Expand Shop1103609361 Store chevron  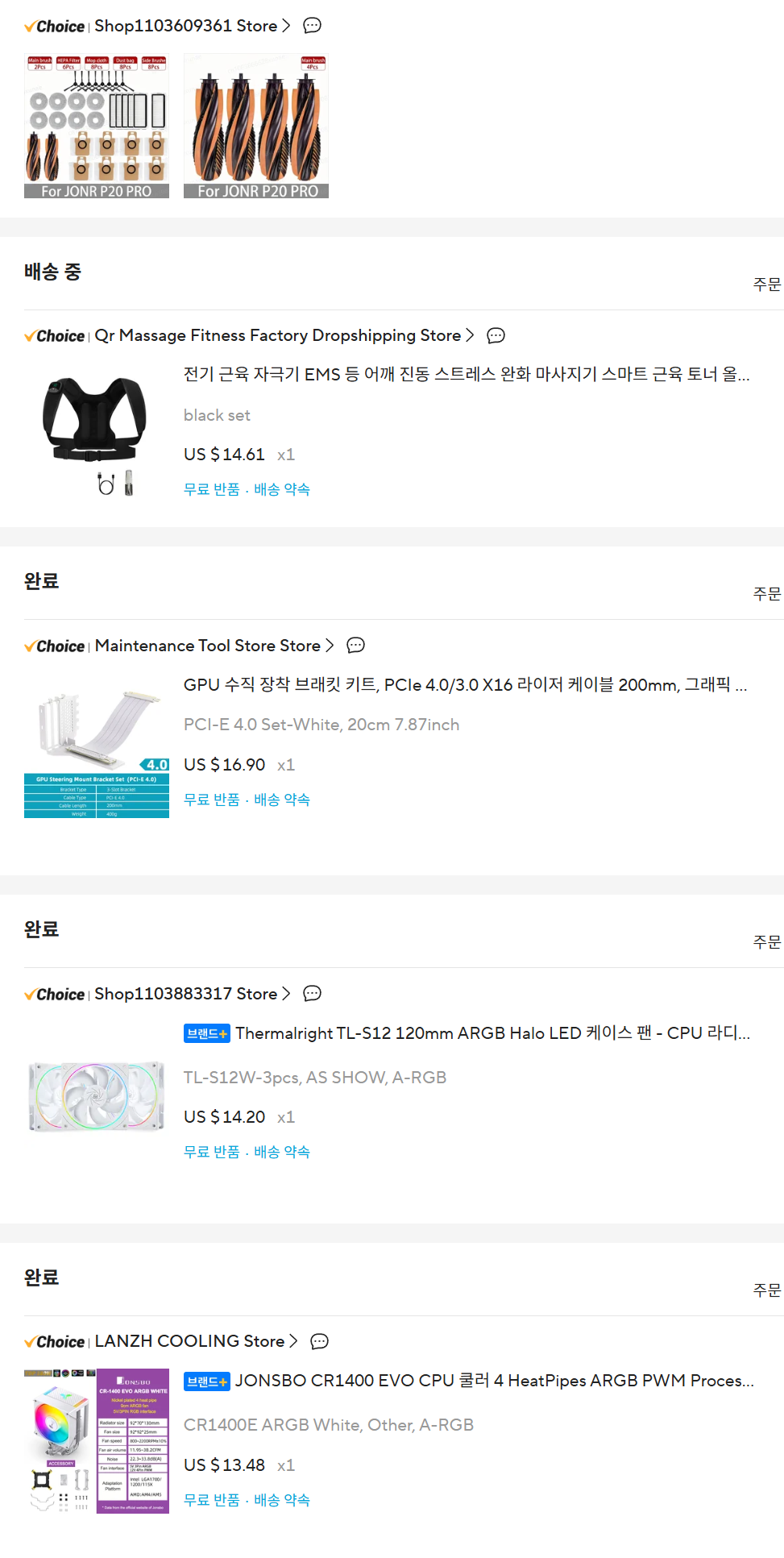click(285, 26)
